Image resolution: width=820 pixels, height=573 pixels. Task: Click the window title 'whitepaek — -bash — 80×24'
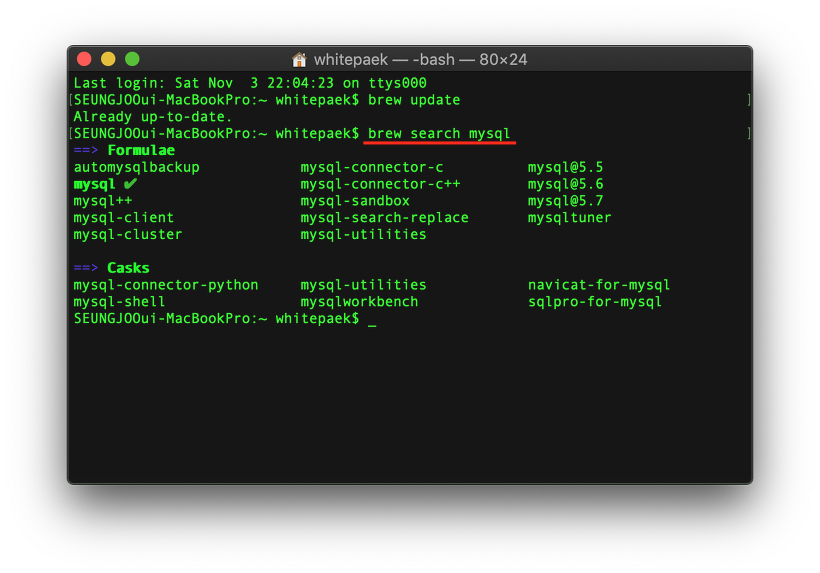click(420, 60)
